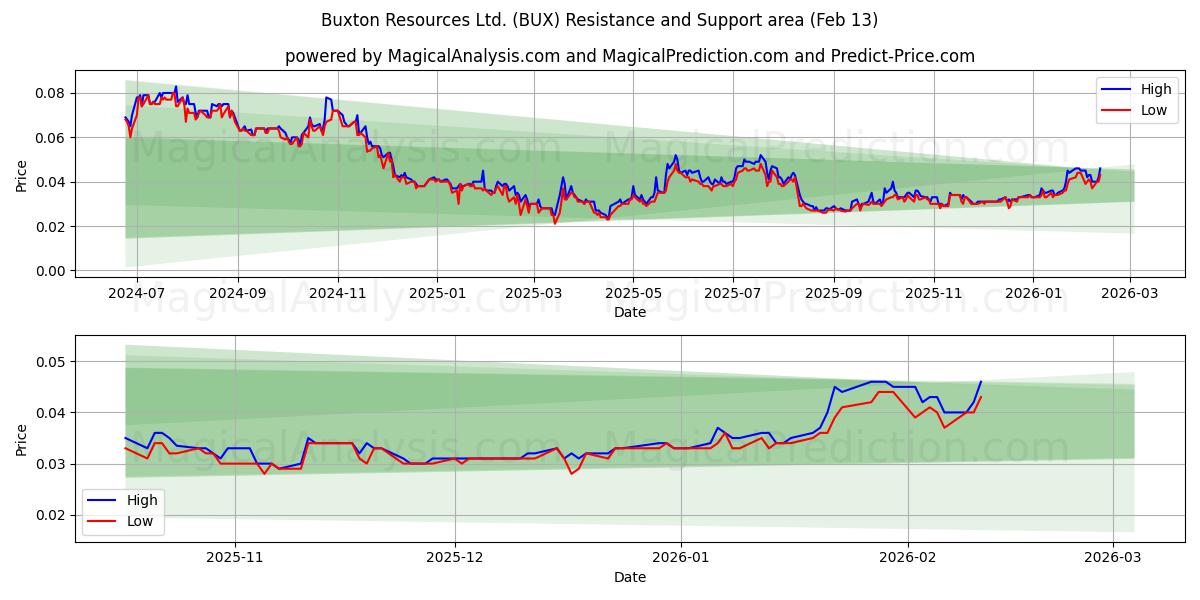Click the 'Price' axis label of the bottom chart

click(x=22, y=440)
